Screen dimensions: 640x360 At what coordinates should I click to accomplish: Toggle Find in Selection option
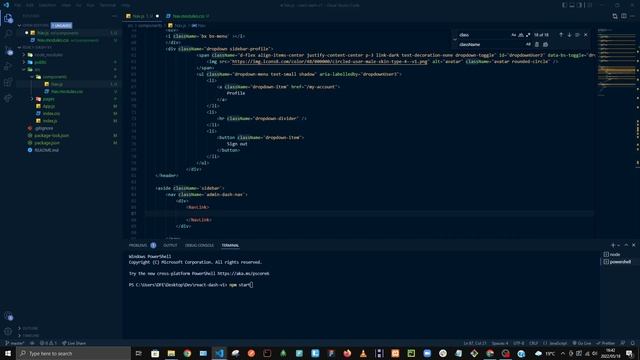pyautogui.click(x=577, y=35)
